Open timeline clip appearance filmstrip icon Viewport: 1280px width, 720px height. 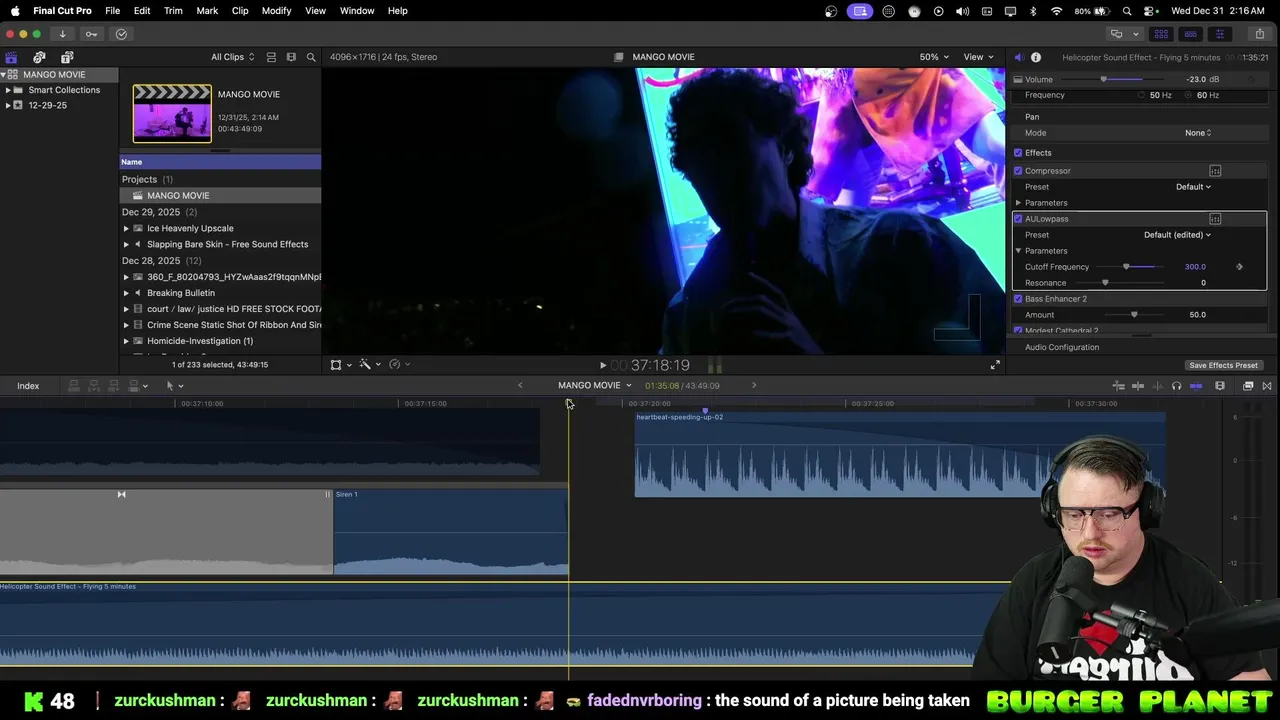pos(1220,386)
